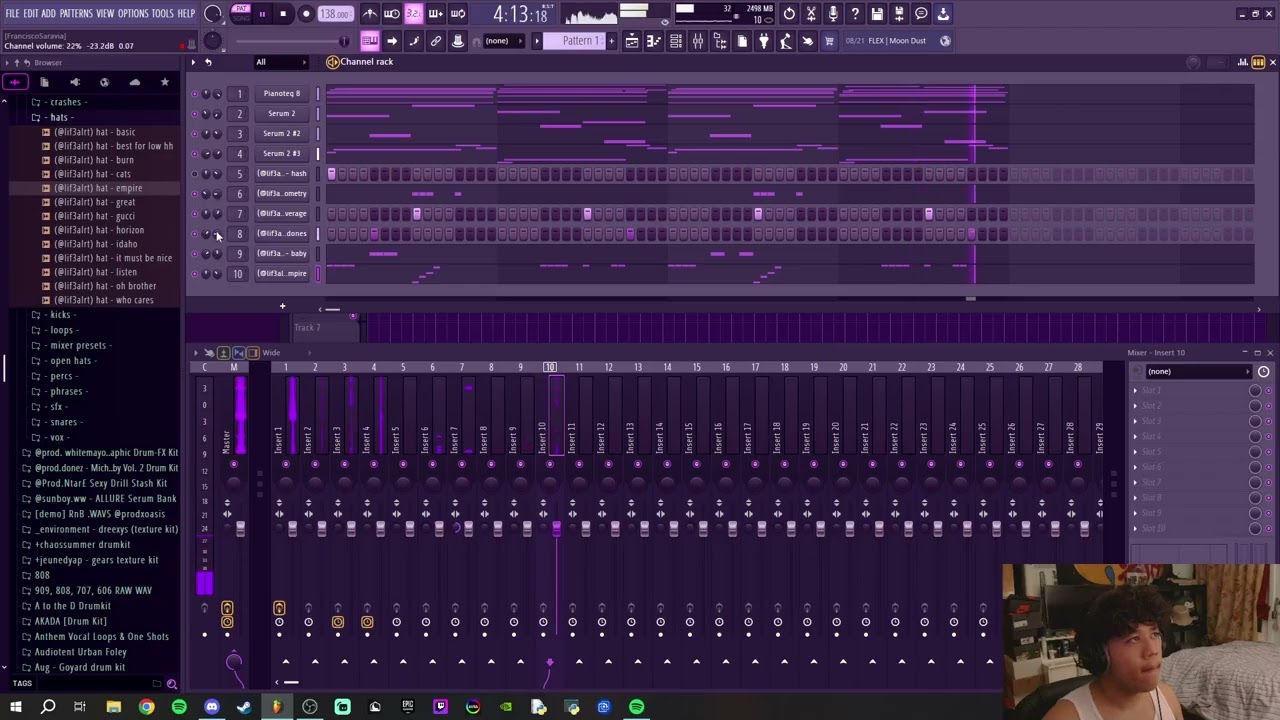Mute the Serum 2 #3 channel
Image resolution: width=1280 pixels, height=720 pixels.
195,154
